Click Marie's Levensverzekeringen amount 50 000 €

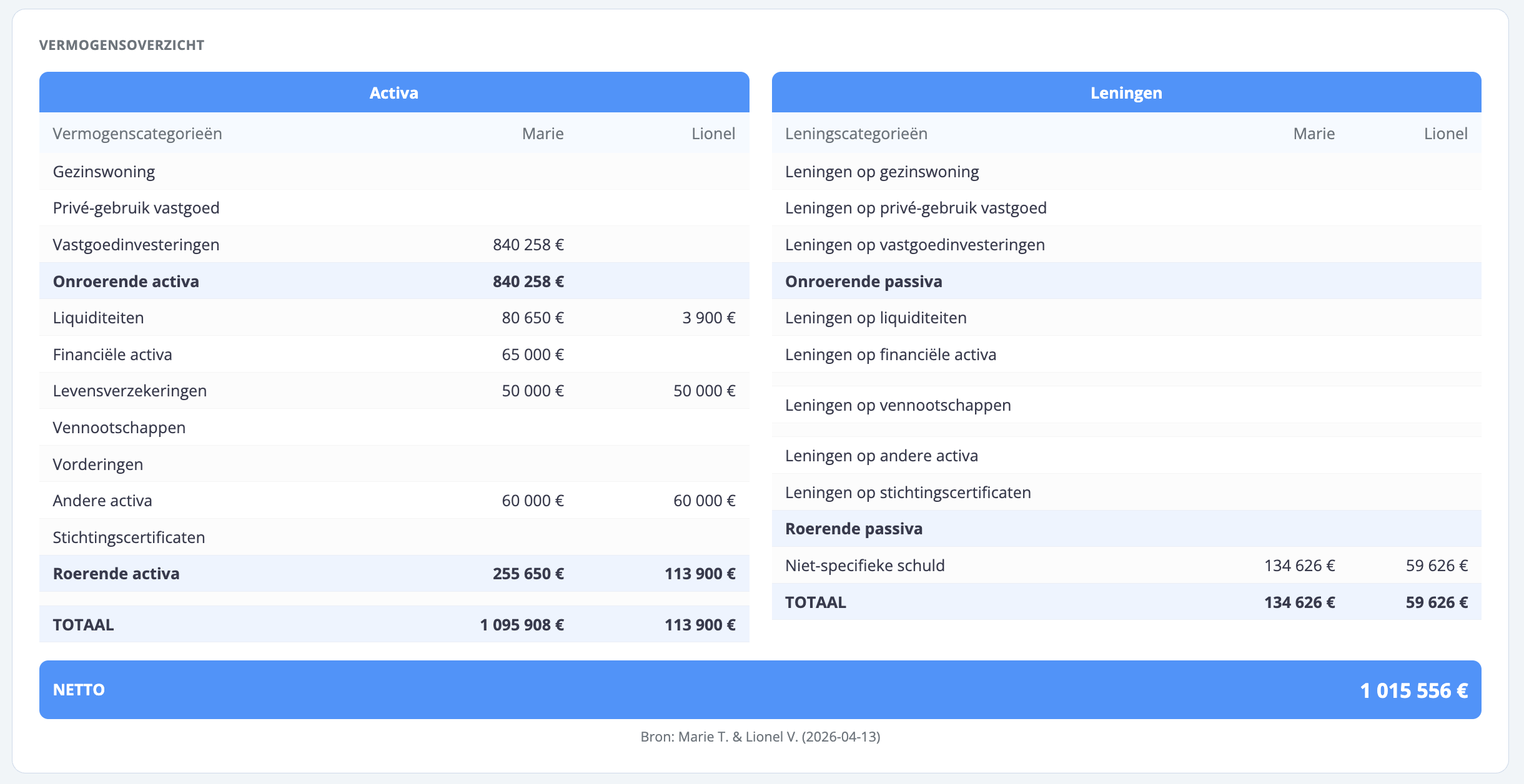(532, 391)
